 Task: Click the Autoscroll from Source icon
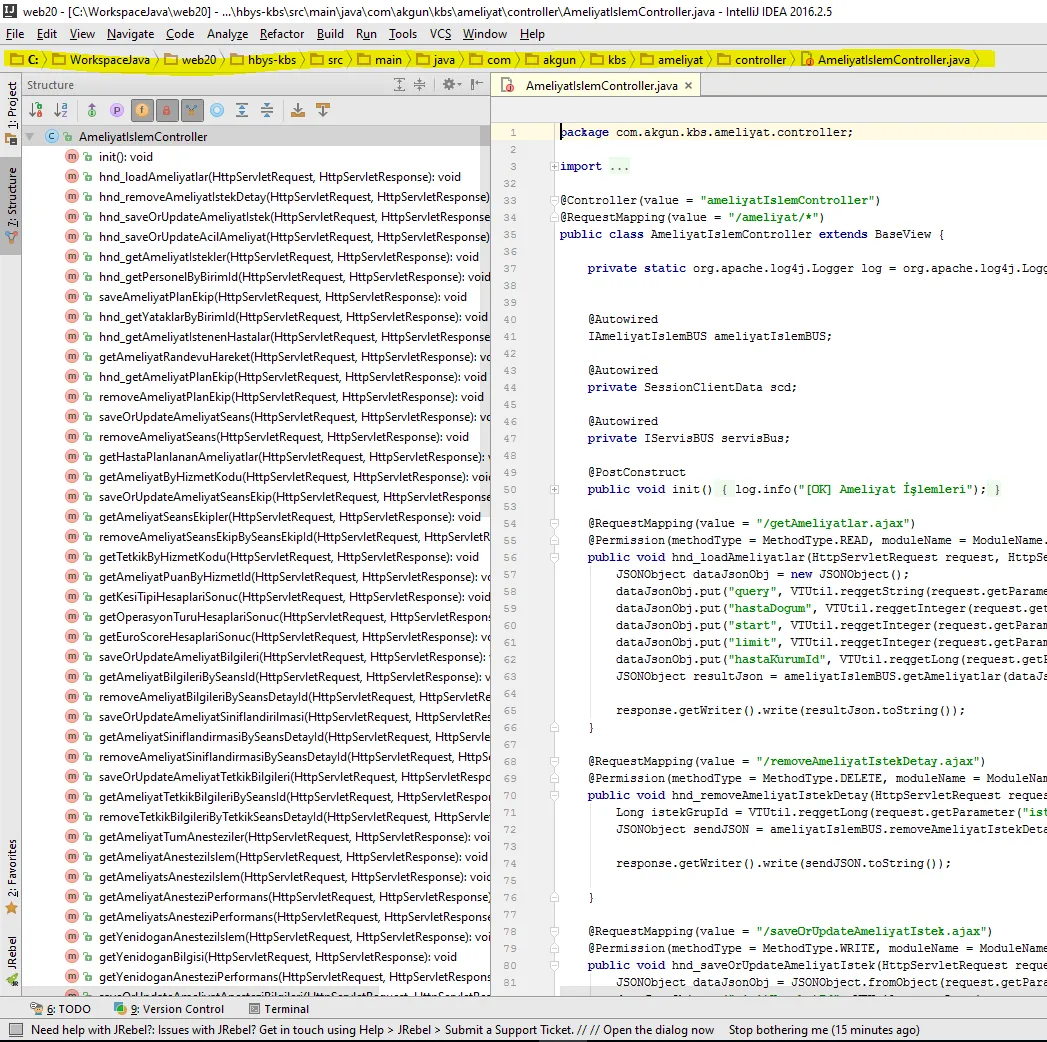click(x=323, y=110)
